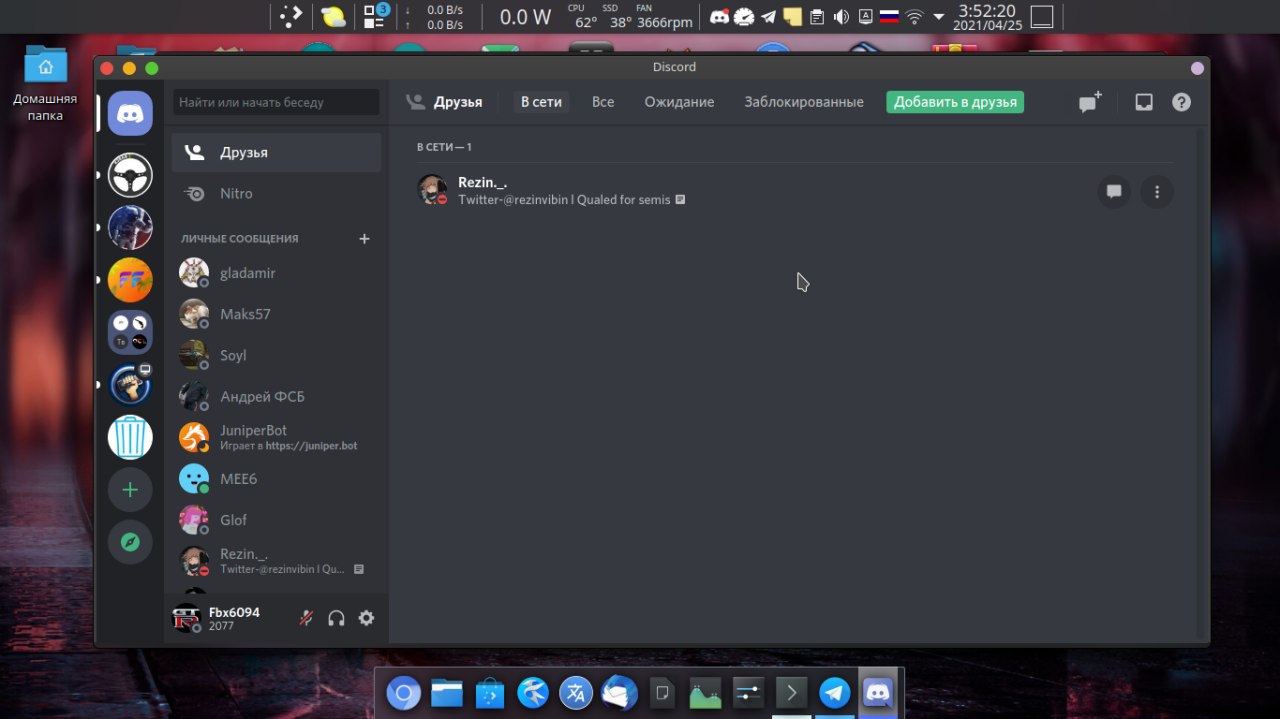This screenshot has height=719, width=1280.
Task: Open the Wi-Fi network tray icon
Action: [x=914, y=17]
